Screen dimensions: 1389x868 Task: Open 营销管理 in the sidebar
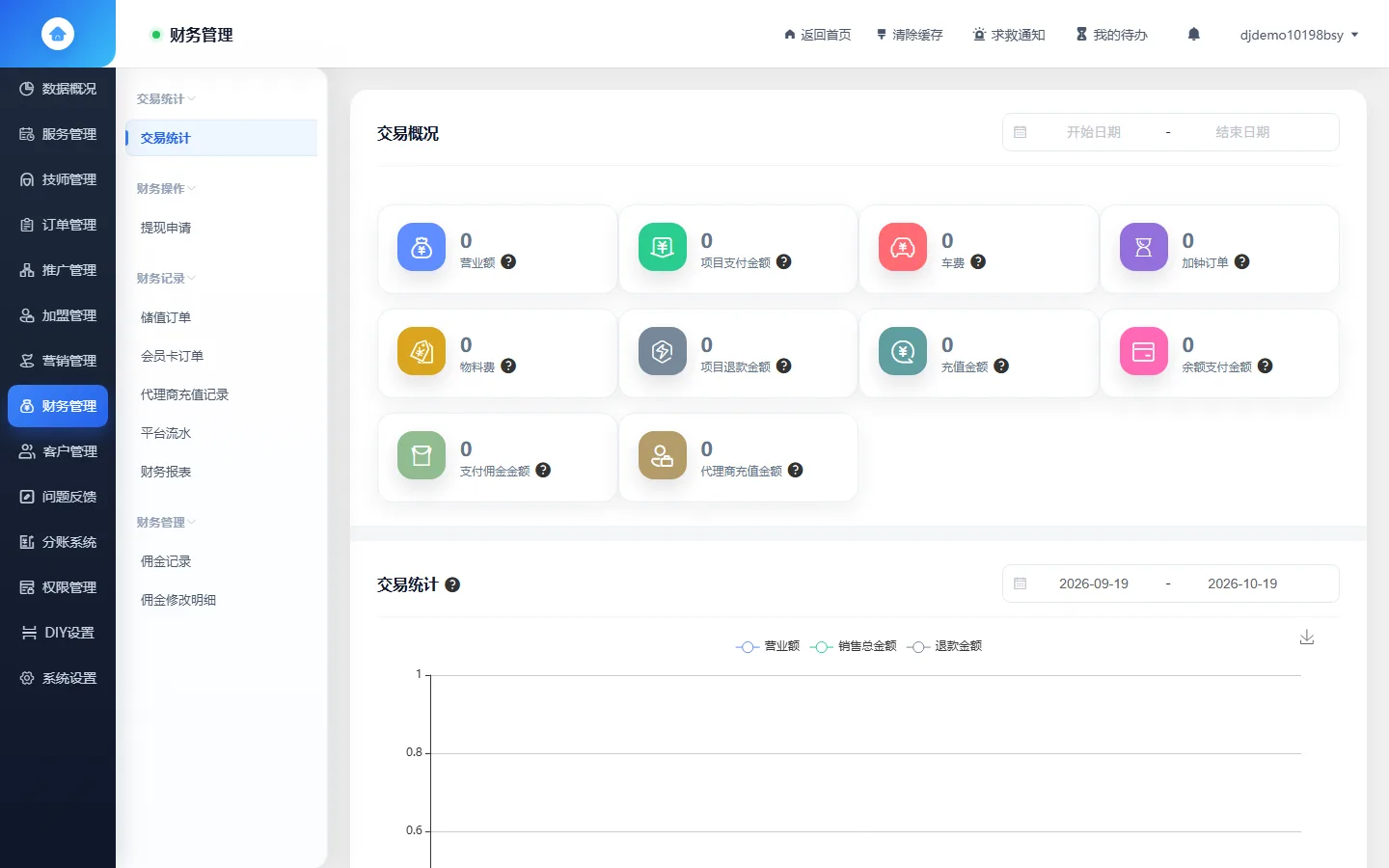pos(58,361)
